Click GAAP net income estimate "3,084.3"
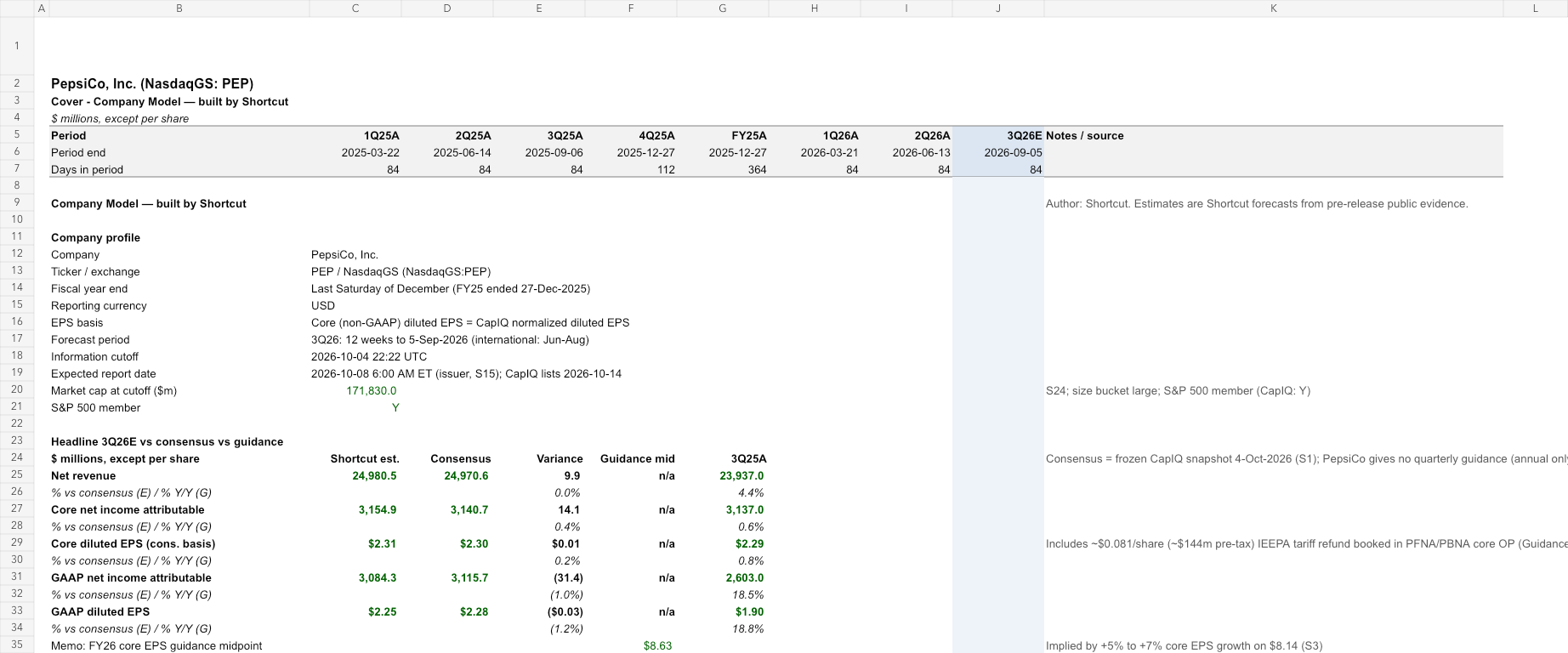 pyautogui.click(x=378, y=577)
